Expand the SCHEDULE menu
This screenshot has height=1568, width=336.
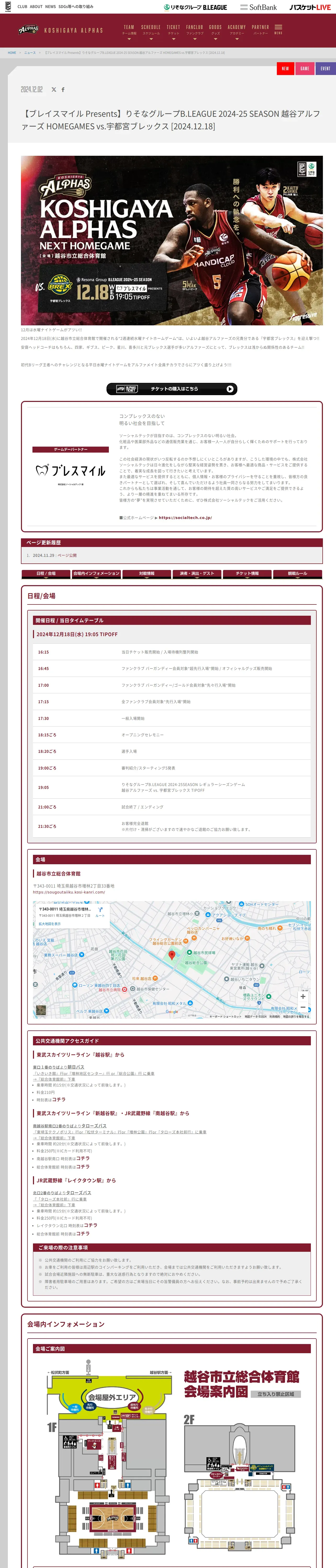pos(151,32)
